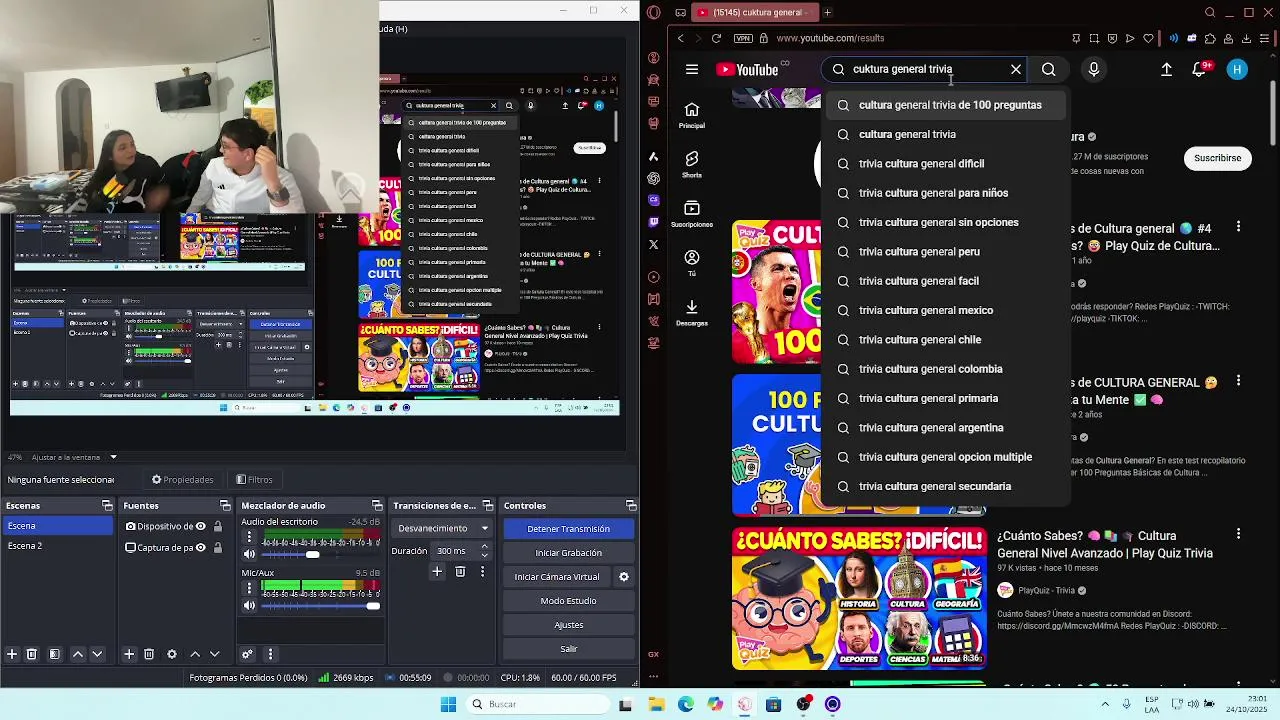Open preview scaling Ajustar a la ventana dropdown
This screenshot has height=720, width=1280.
(75, 457)
